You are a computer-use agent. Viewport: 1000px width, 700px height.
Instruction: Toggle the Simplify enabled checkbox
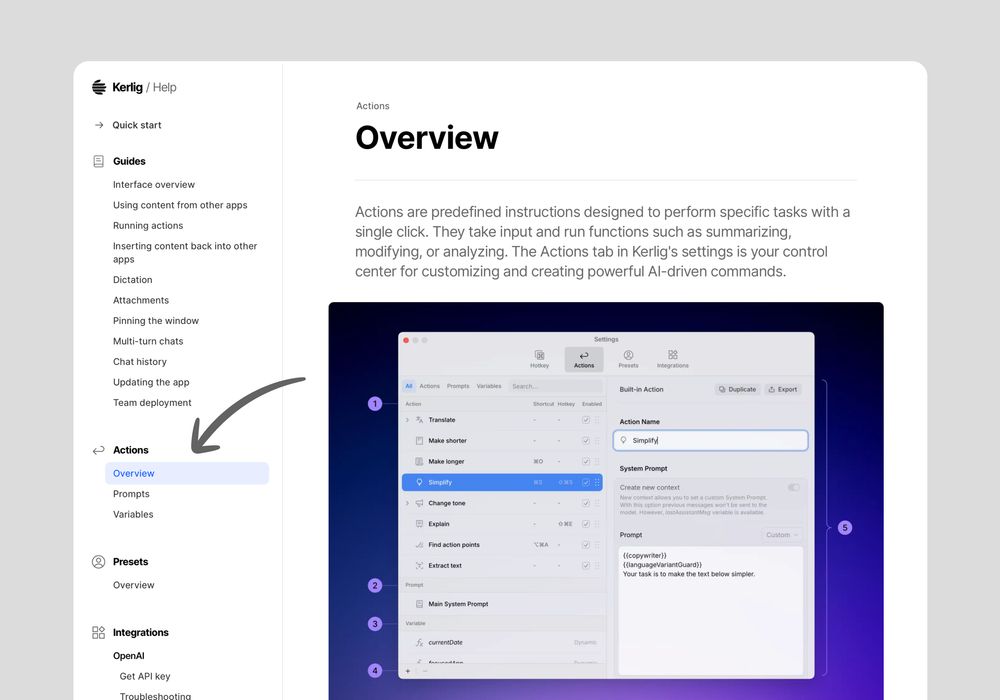click(585, 483)
